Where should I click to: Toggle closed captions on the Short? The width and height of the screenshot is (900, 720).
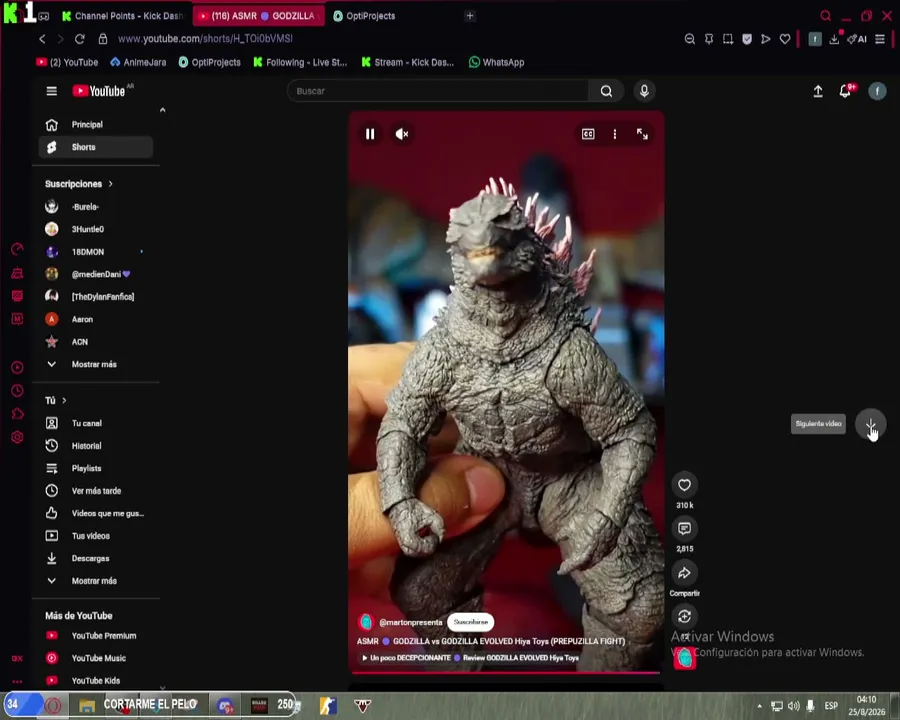(588, 134)
